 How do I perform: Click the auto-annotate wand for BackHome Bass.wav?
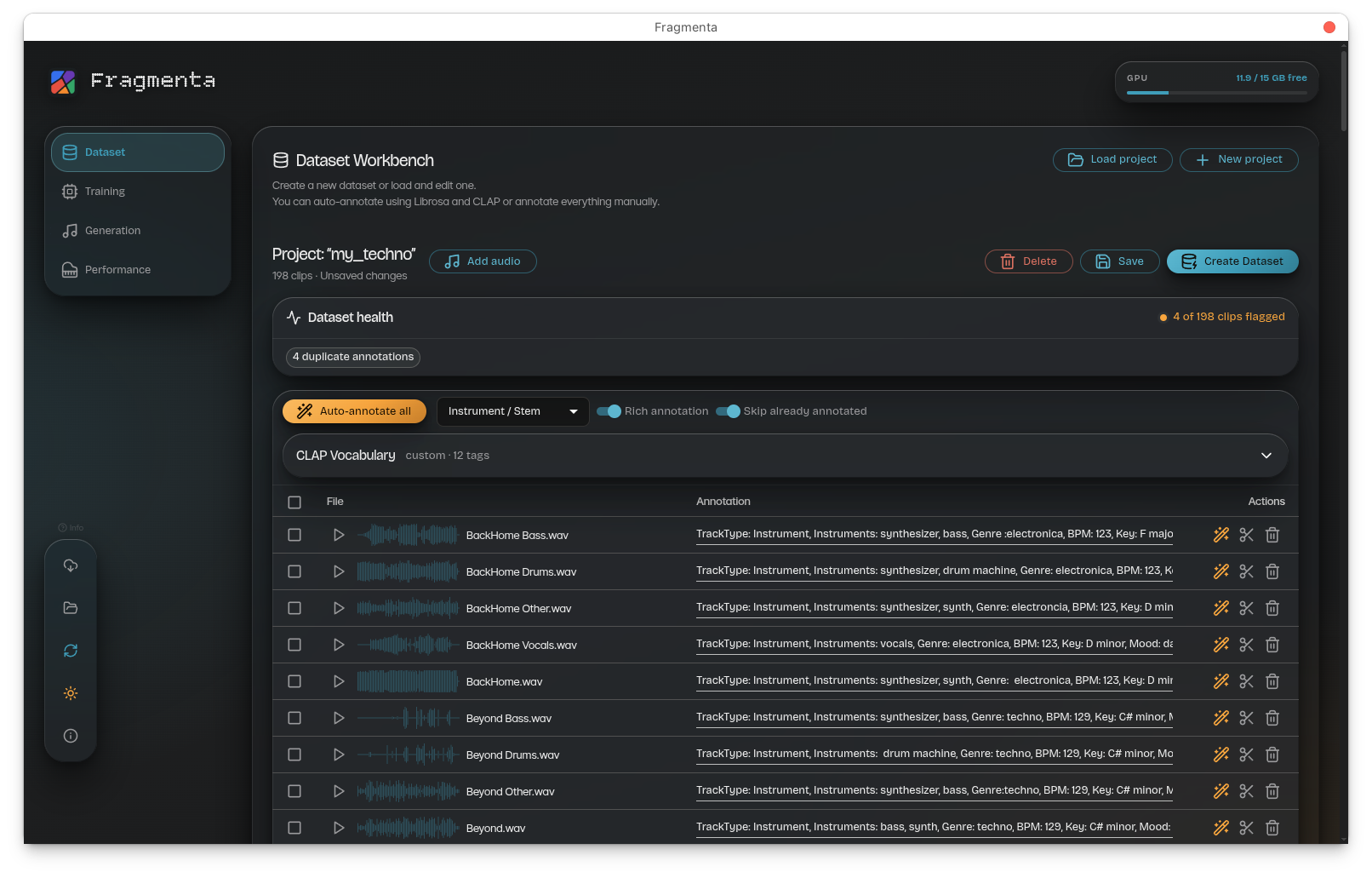coord(1221,535)
